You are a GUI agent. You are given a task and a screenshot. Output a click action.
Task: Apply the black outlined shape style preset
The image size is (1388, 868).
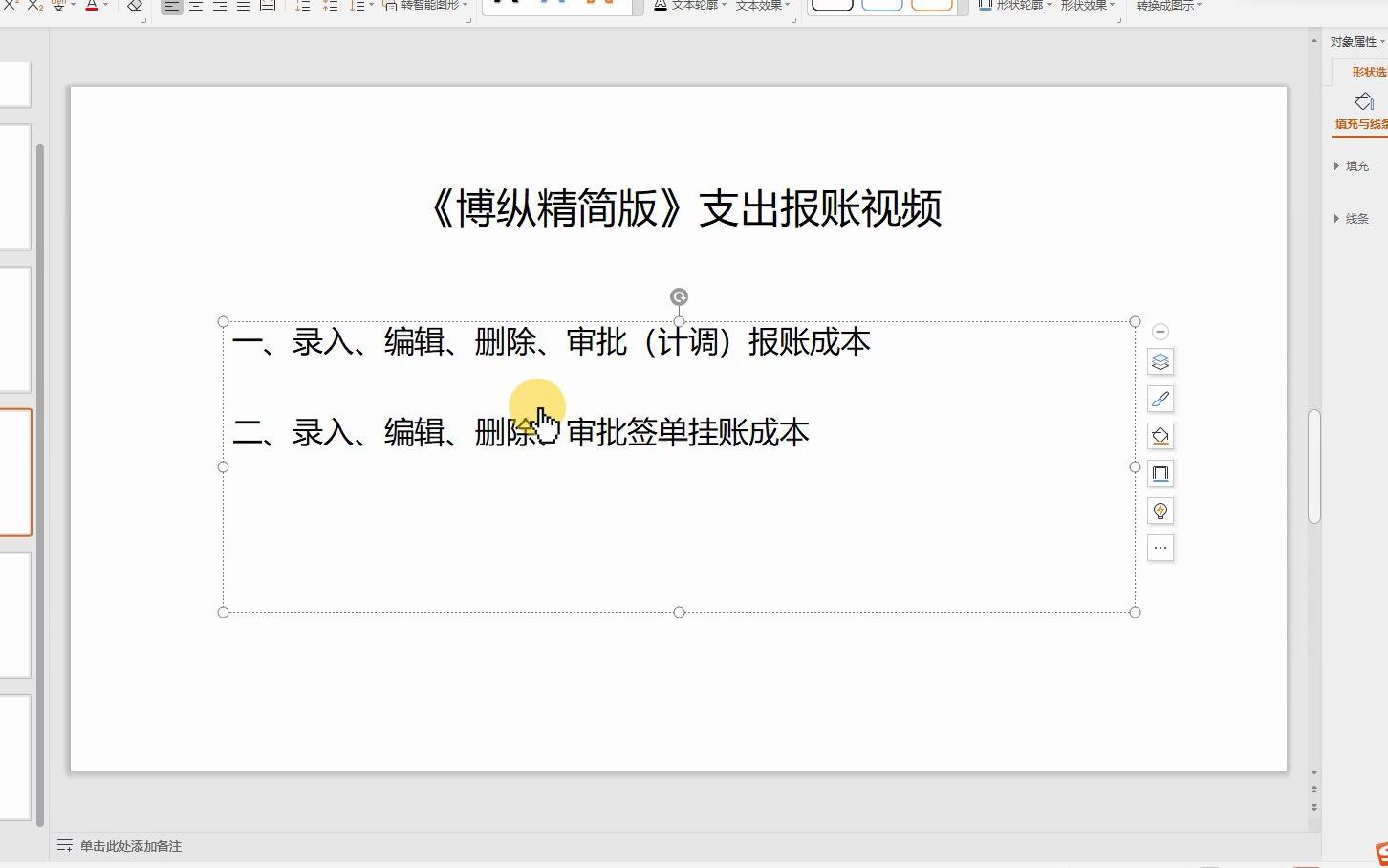(x=832, y=4)
